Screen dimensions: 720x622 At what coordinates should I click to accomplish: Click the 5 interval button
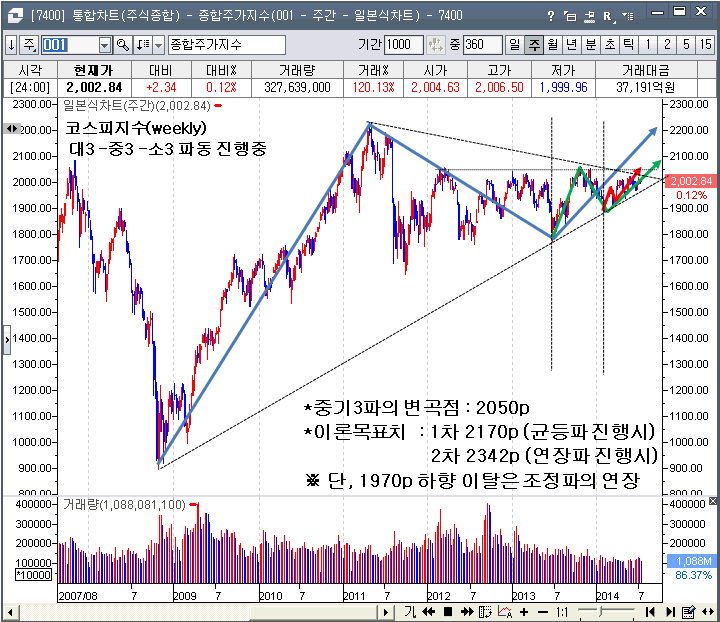point(686,45)
